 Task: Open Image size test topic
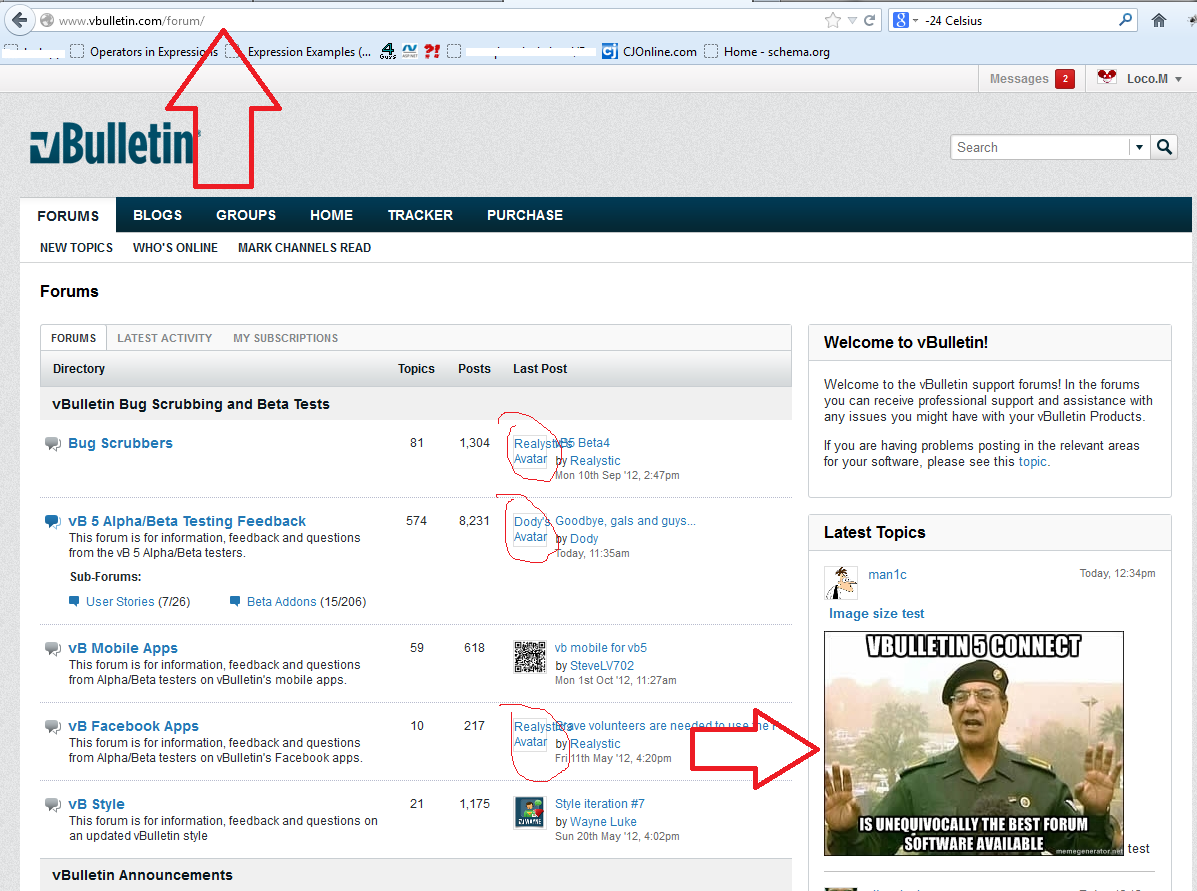(876, 613)
